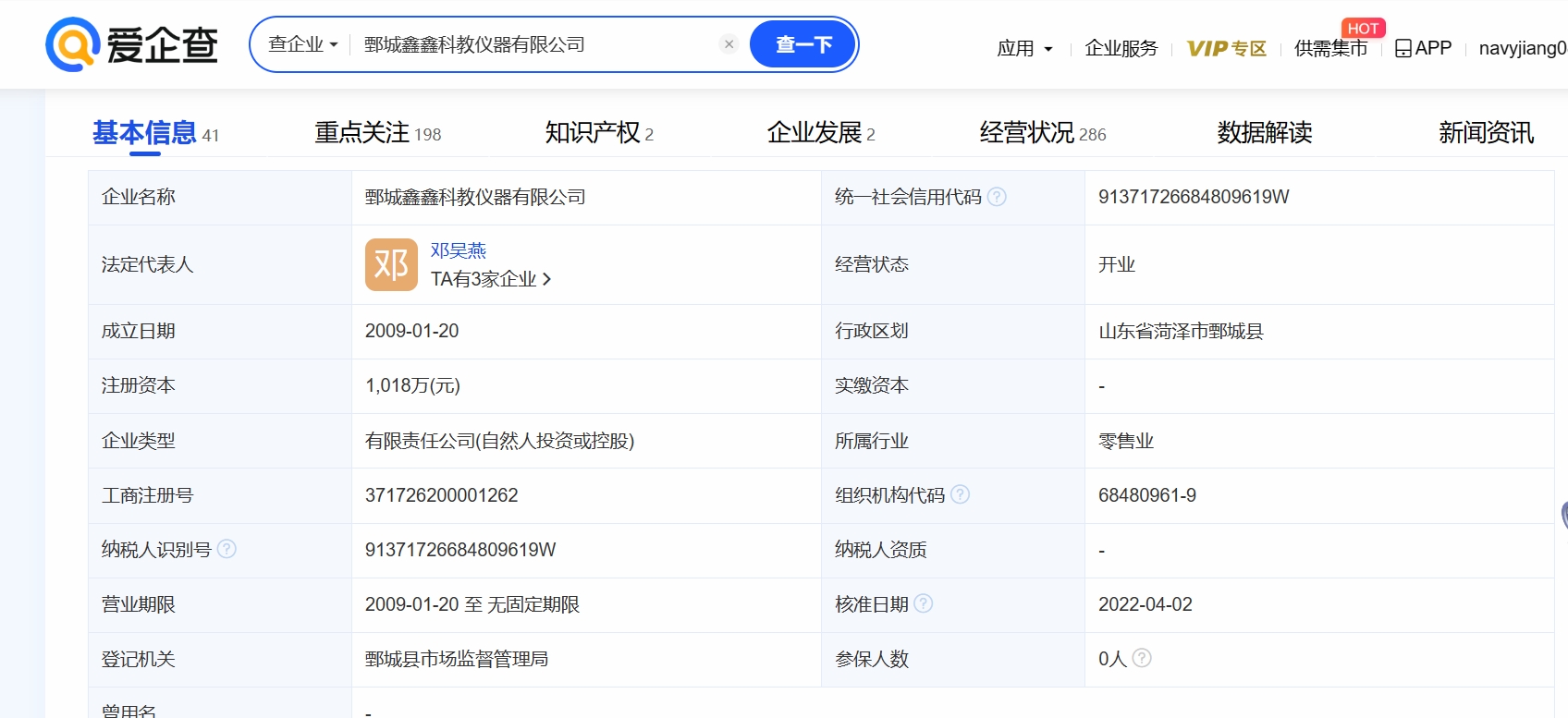The height and width of the screenshot is (718, 1568).
Task: Open the 查企业 search type dropdown
Action: (302, 44)
